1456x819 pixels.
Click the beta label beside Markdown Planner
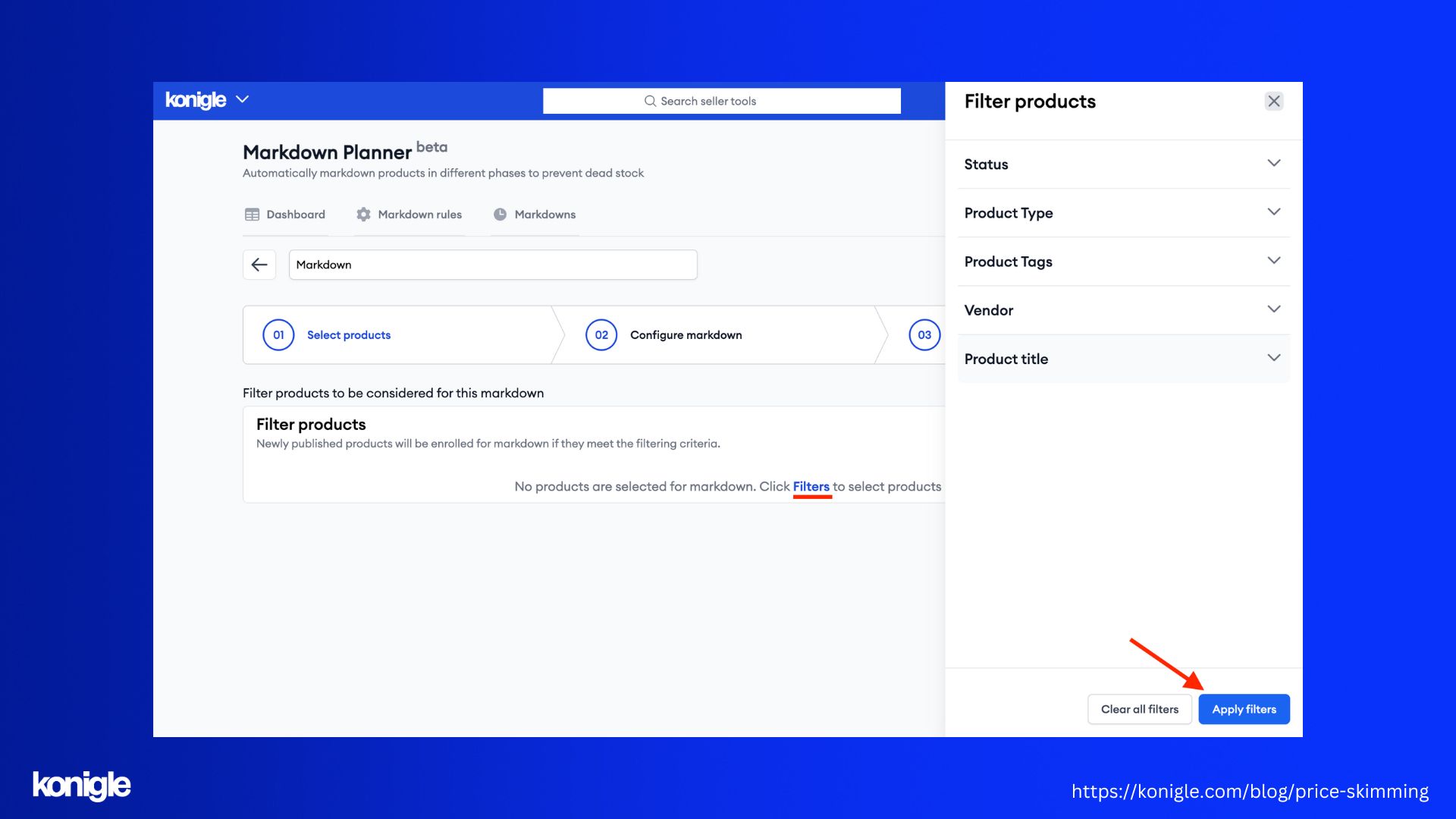[431, 147]
